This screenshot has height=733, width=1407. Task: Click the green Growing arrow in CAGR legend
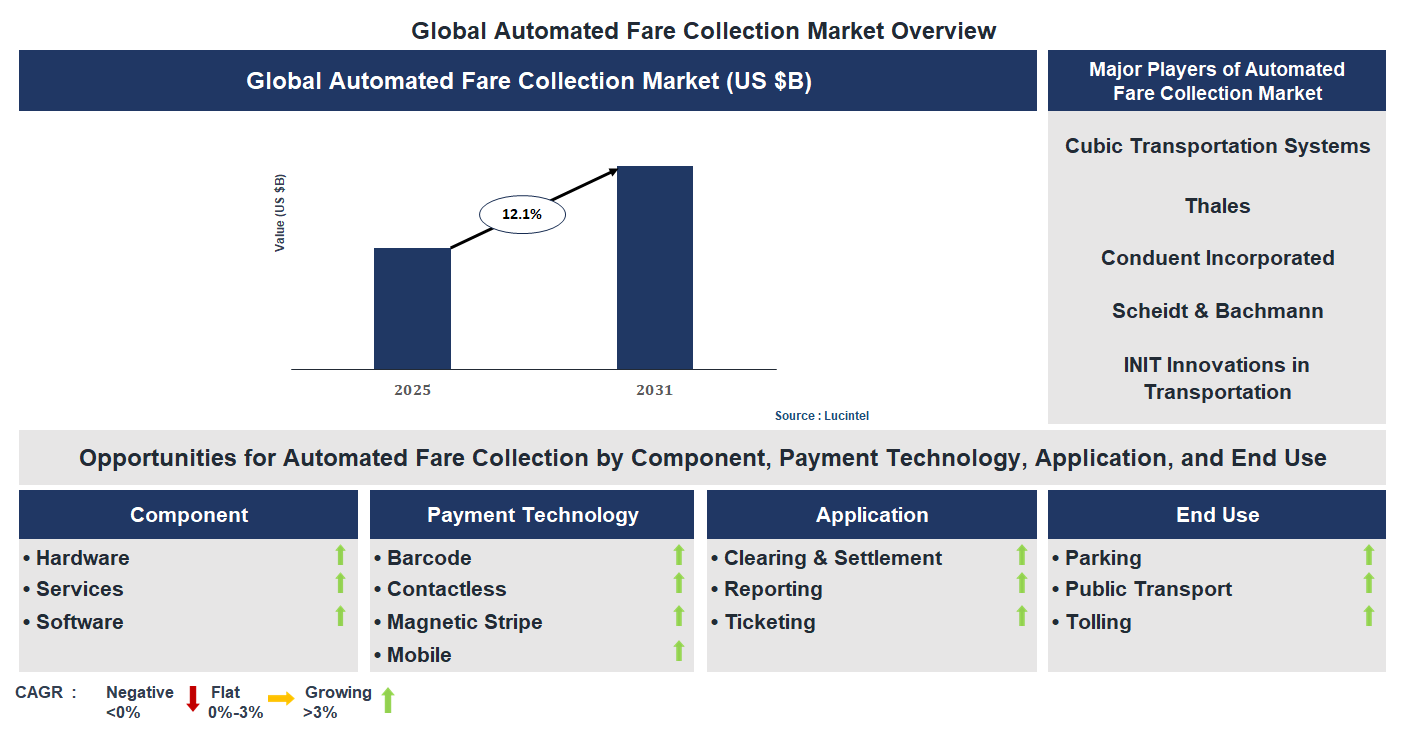point(386,698)
